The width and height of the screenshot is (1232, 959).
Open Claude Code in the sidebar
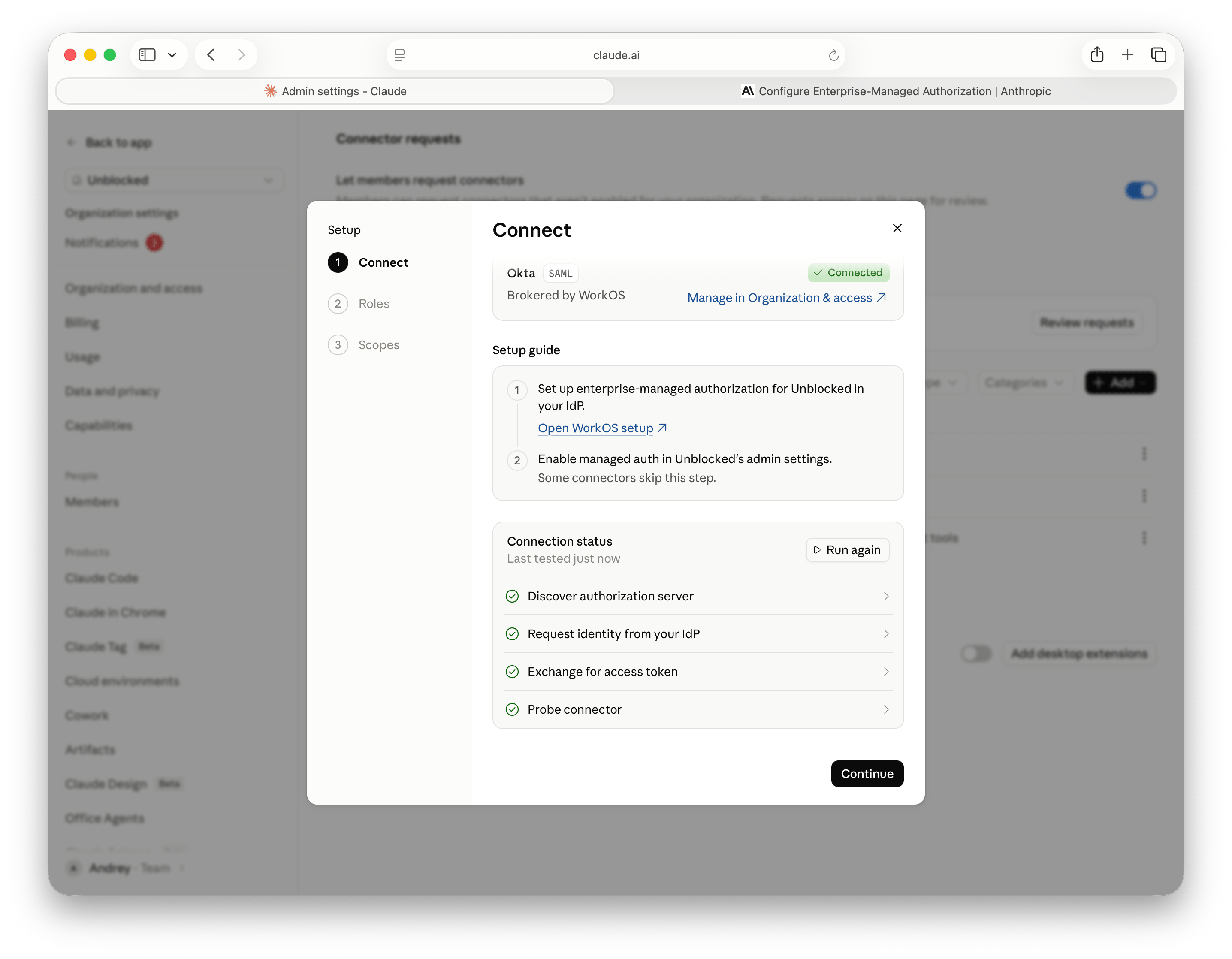click(x=102, y=578)
